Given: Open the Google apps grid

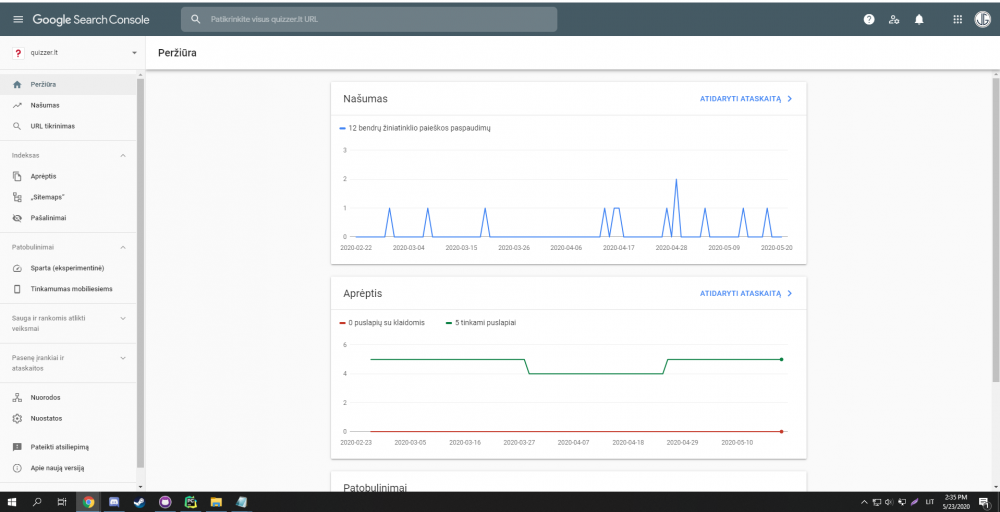Looking at the screenshot, I should [957, 20].
